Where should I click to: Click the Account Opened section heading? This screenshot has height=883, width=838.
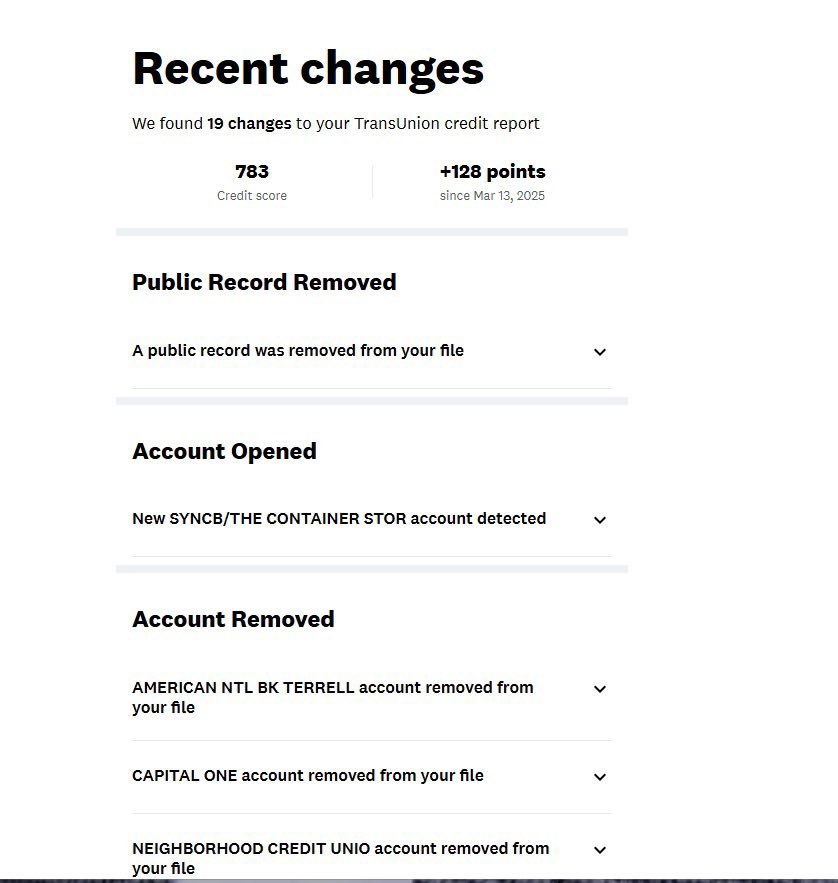(x=224, y=452)
